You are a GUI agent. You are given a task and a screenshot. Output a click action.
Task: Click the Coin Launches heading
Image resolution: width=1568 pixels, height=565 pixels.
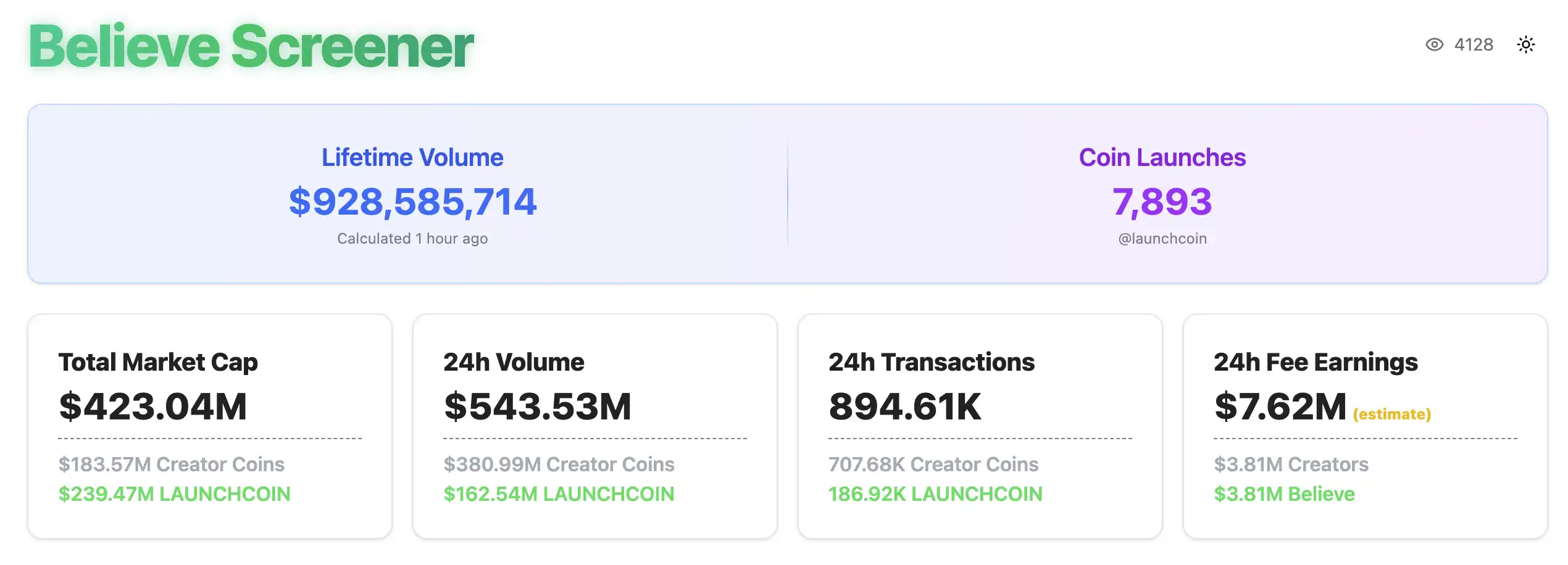[1162, 157]
